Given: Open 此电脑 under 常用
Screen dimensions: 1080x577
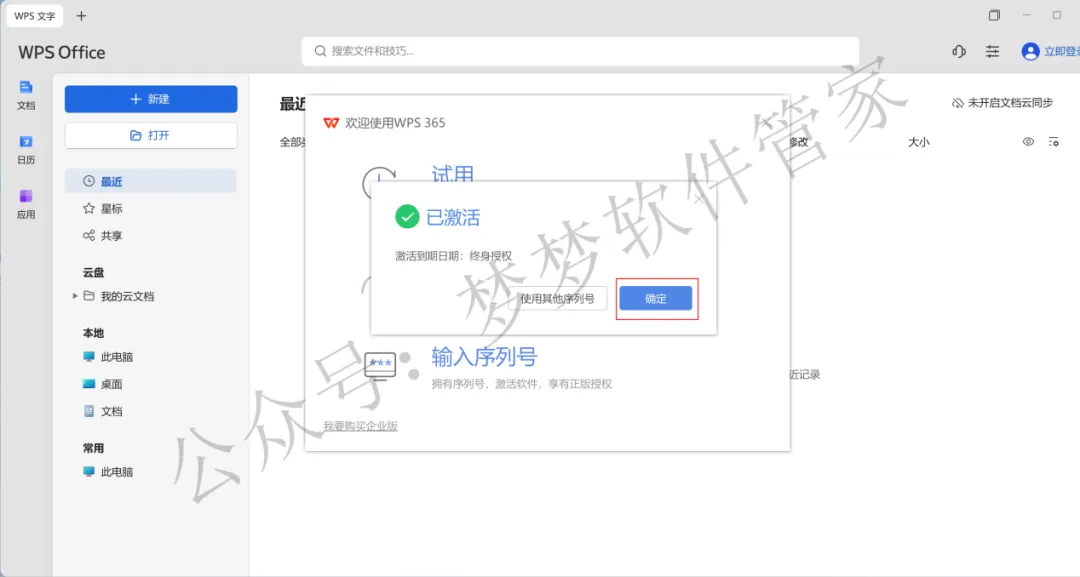Looking at the screenshot, I should point(116,472).
